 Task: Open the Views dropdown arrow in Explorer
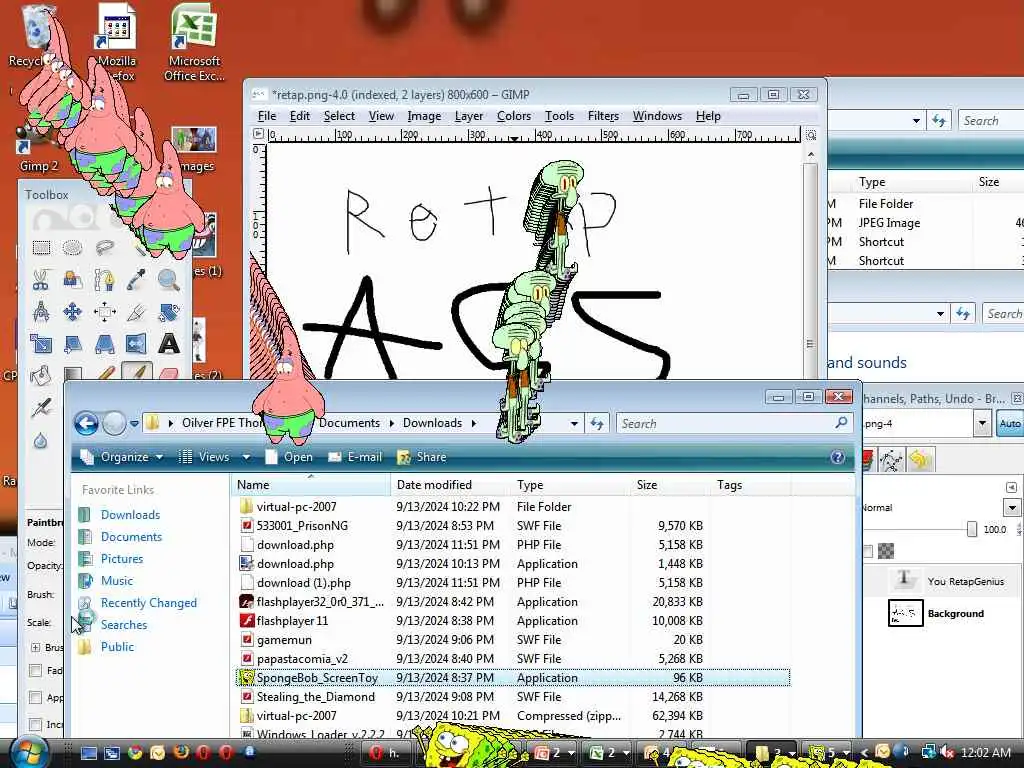click(x=246, y=457)
